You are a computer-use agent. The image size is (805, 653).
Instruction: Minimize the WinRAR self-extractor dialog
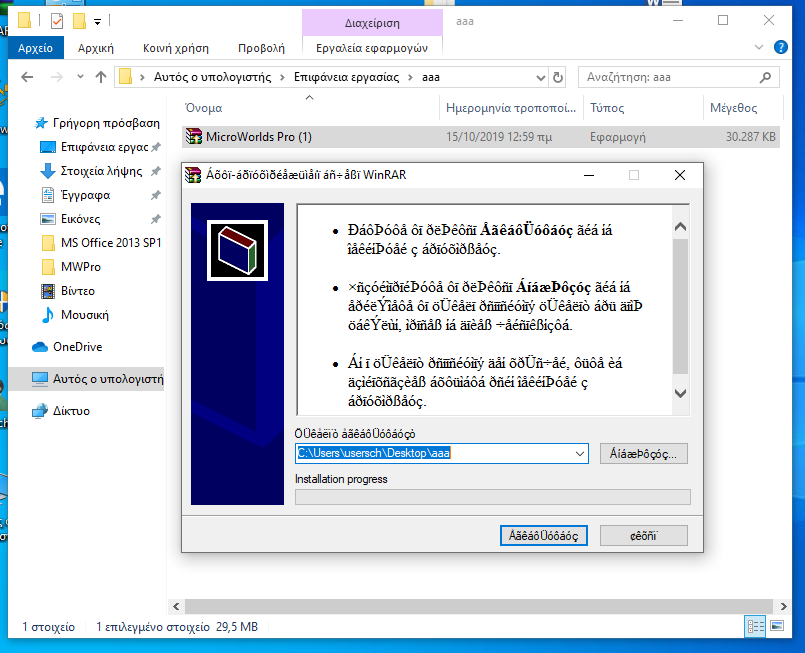tap(589, 176)
